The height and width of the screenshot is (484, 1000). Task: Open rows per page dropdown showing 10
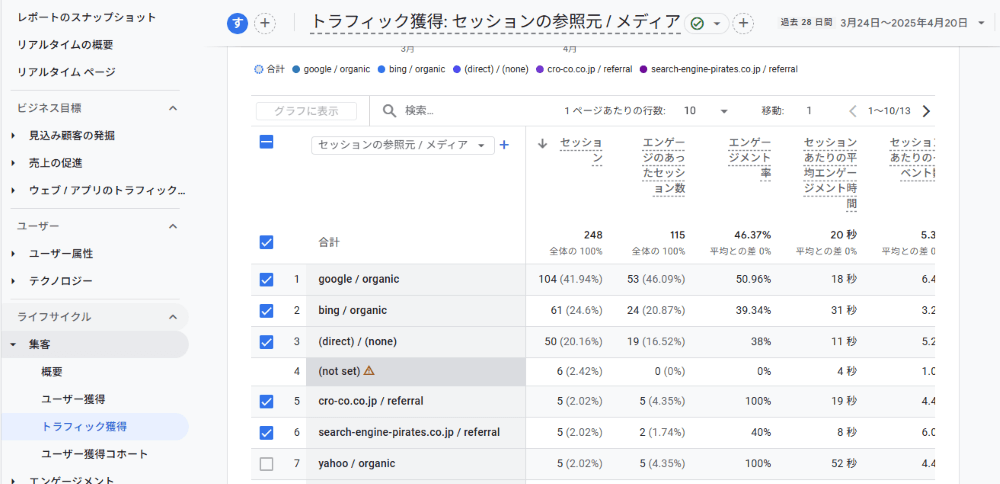(705, 111)
